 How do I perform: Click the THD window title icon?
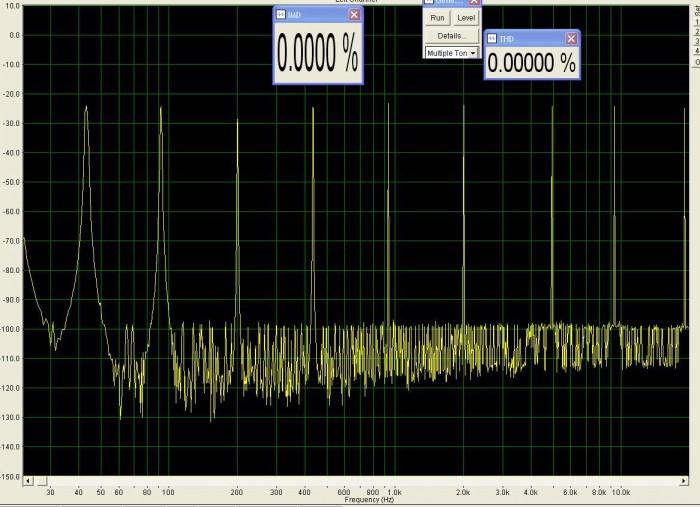[492, 39]
